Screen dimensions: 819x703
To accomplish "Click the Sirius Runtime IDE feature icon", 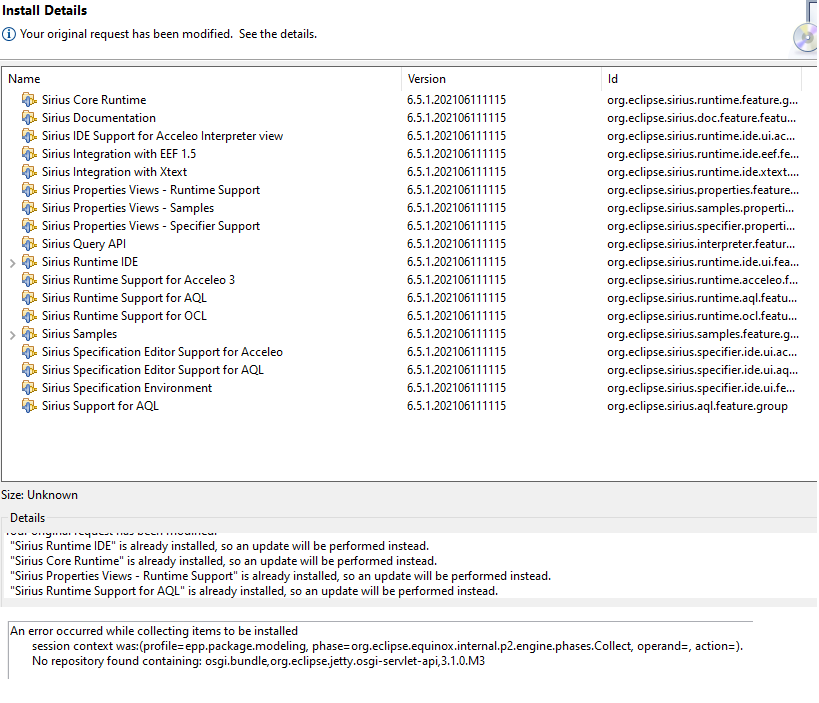I will click(x=29, y=262).
